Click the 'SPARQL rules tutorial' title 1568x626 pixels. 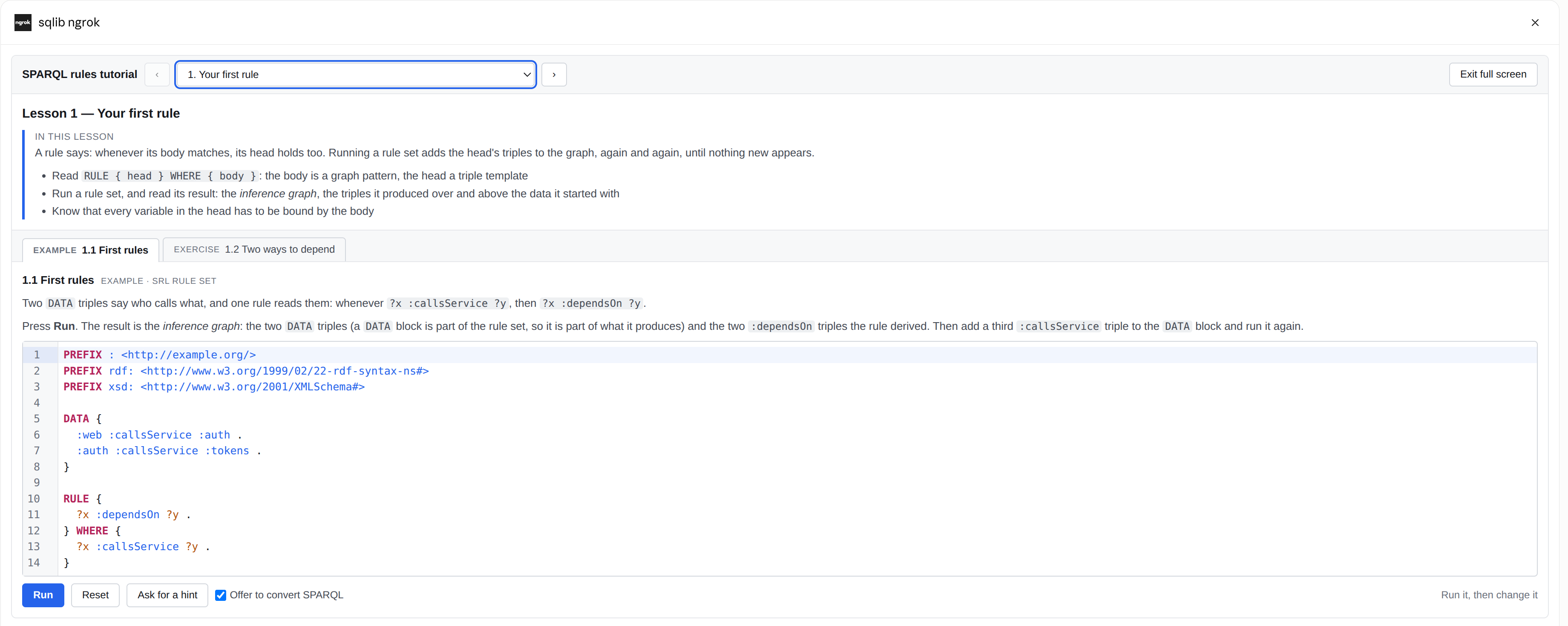[80, 74]
